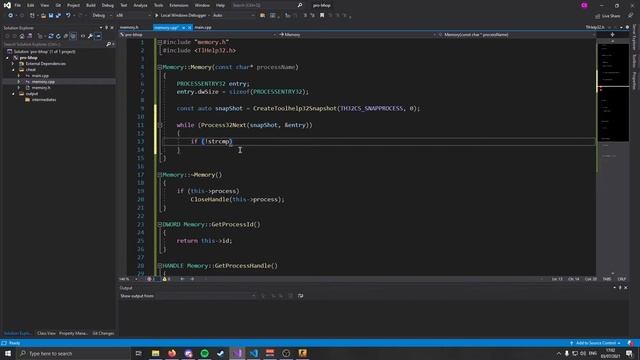
Task: Switch to the Property Manager tab
Action: coord(73,333)
